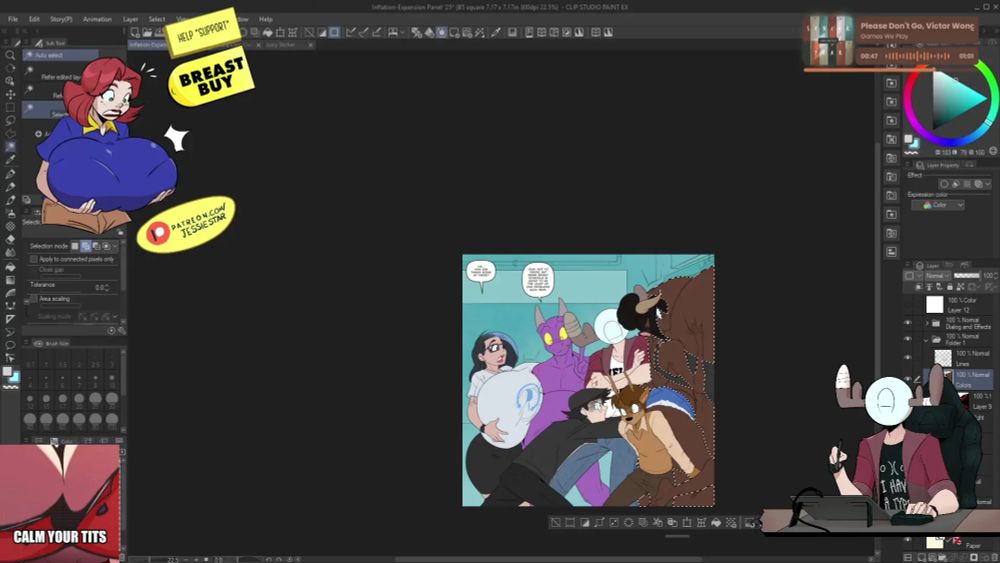
Task: Open the Normal blending mode dropdown
Action: point(938,275)
